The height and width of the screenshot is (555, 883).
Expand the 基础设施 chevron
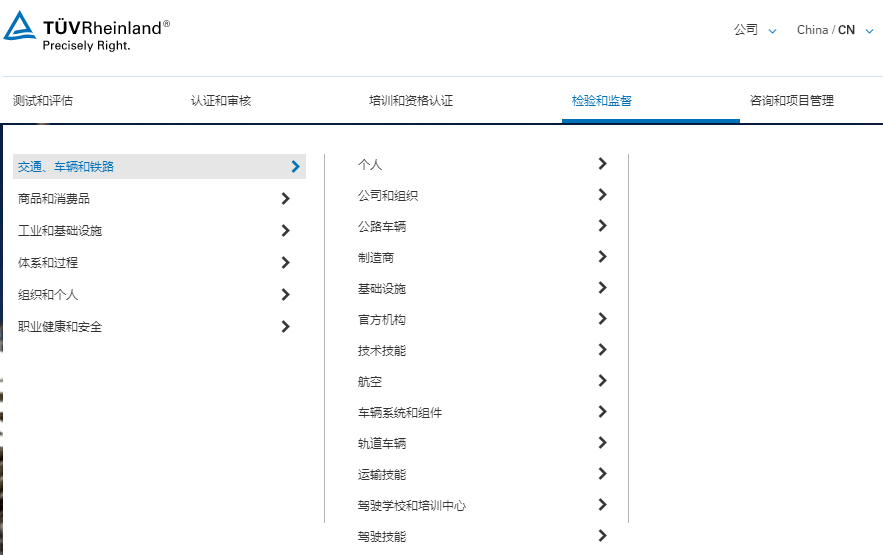602,288
